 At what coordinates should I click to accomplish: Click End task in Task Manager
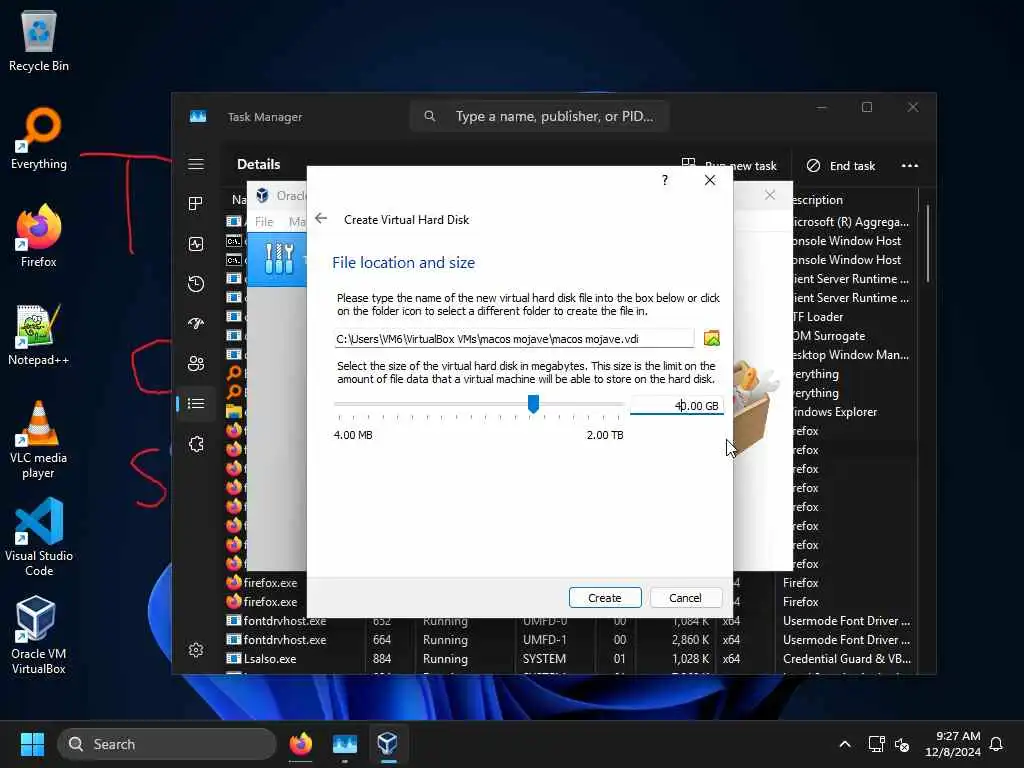[841, 166]
